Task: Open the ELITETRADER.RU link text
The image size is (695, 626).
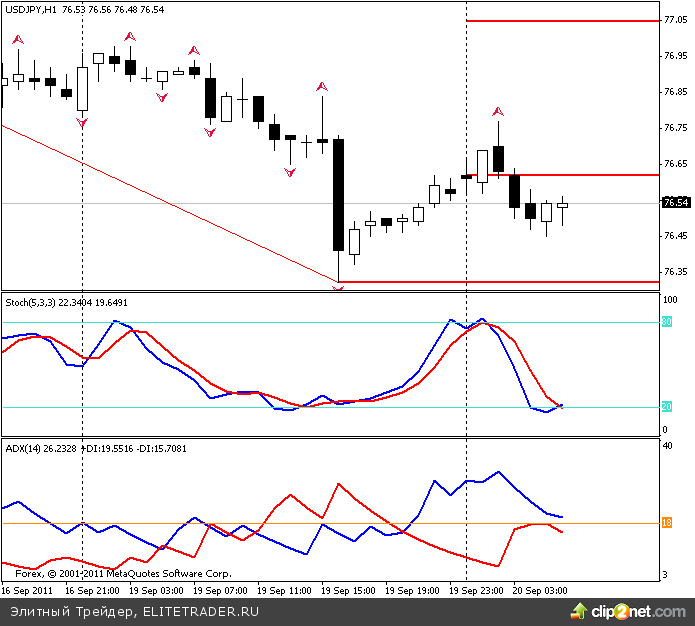Action: point(201,610)
